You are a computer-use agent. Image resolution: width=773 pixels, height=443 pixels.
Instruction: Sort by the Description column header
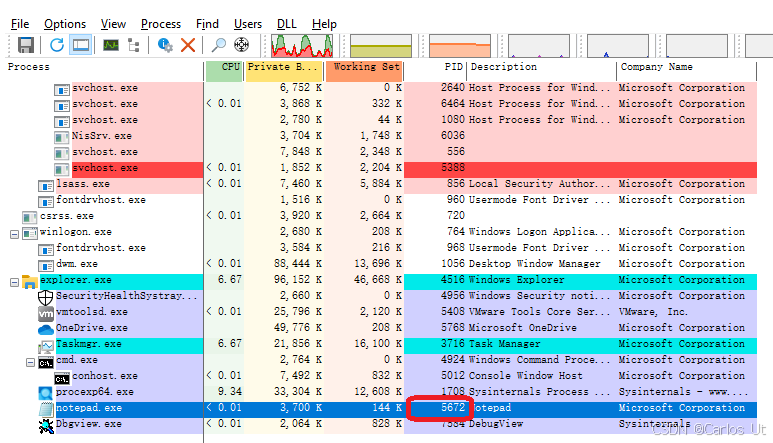(x=541, y=71)
